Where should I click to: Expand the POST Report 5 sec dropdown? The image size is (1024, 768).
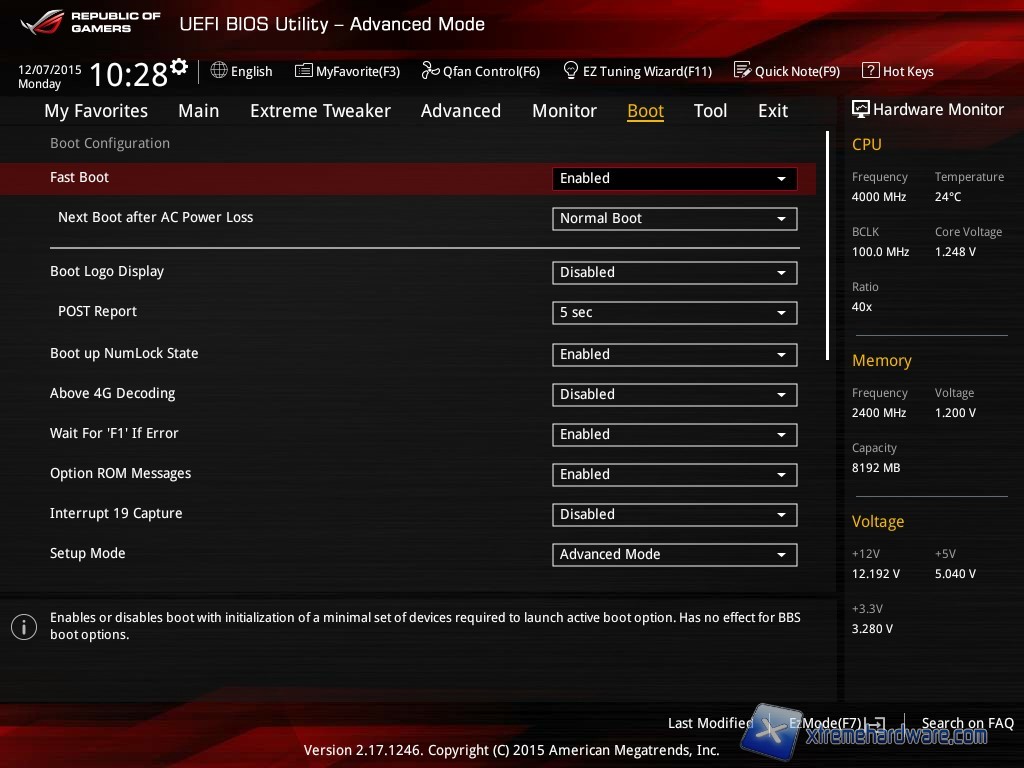[x=674, y=312]
